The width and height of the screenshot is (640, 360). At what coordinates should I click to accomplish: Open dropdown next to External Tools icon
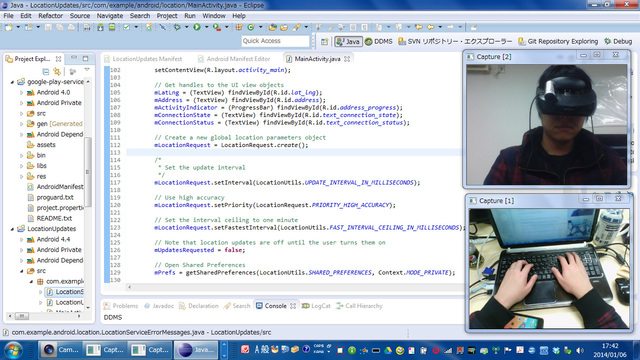(x=226, y=27)
